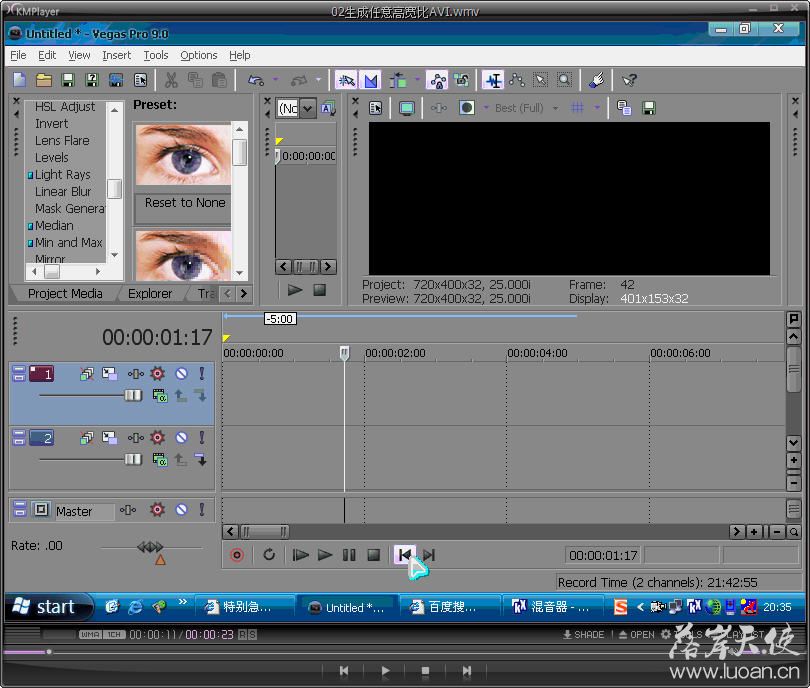
Task: Click the New project icon
Action: [20, 80]
